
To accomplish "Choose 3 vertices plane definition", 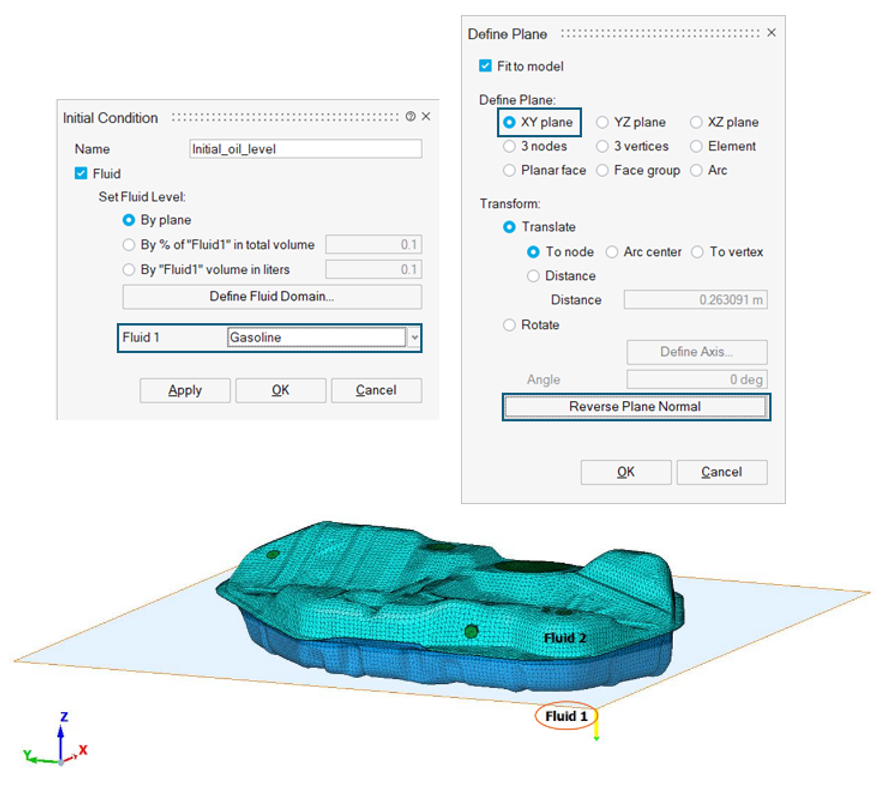I will click(x=602, y=146).
